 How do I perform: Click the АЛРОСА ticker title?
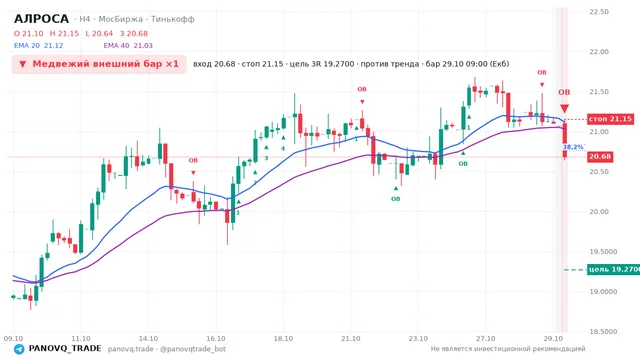[x=42, y=19]
